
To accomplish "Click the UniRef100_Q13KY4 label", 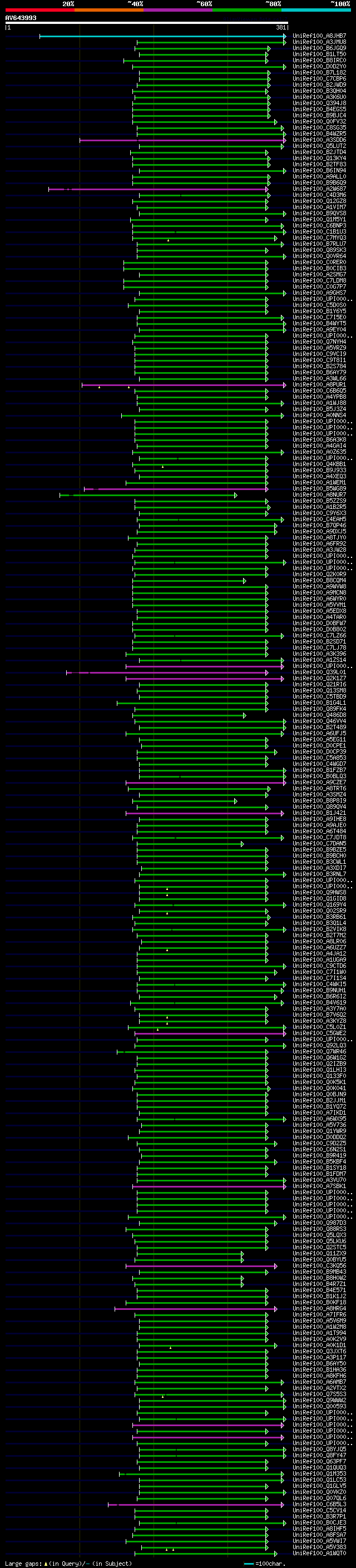I will pos(319,159).
